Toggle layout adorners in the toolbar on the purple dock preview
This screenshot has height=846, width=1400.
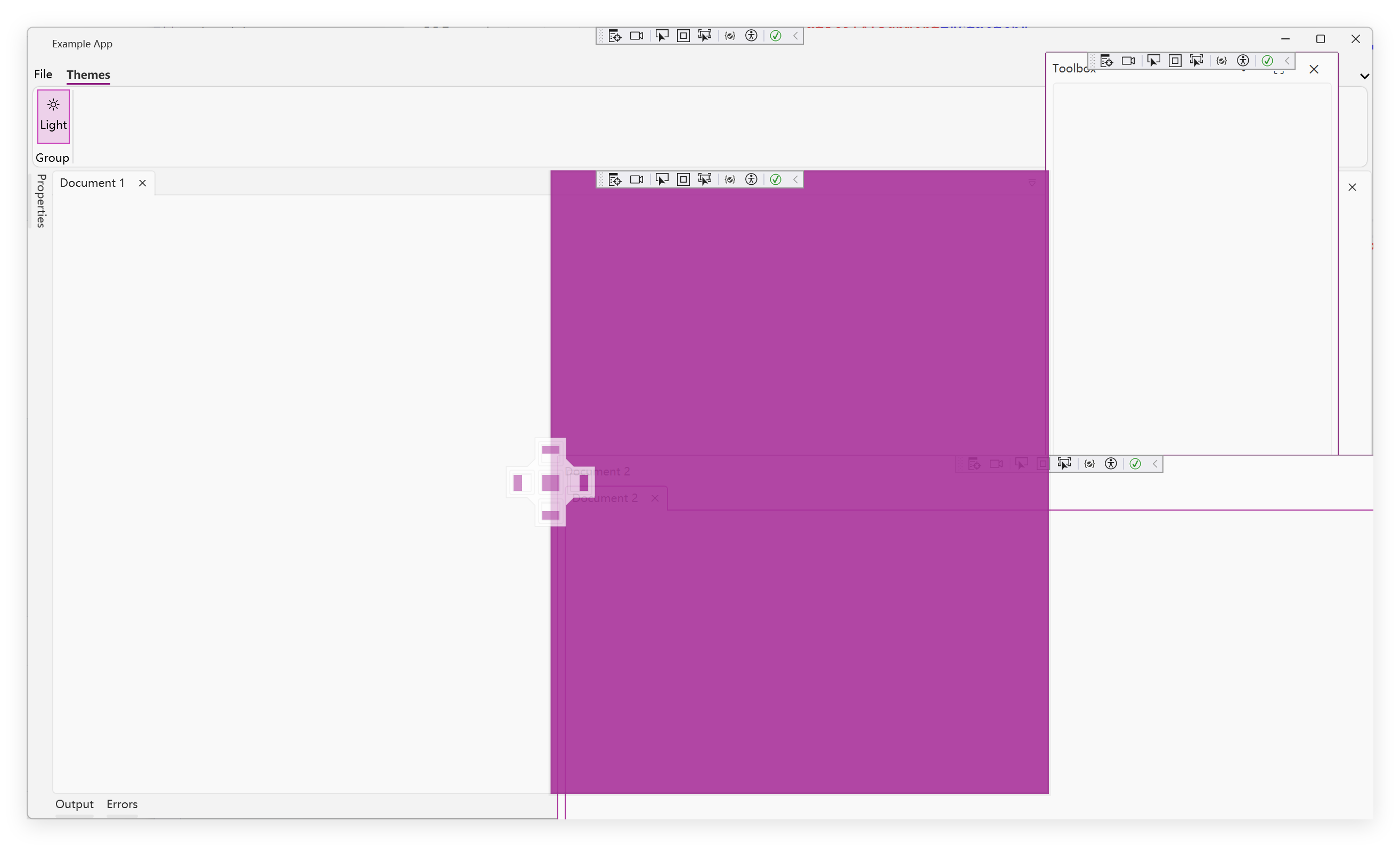click(683, 179)
